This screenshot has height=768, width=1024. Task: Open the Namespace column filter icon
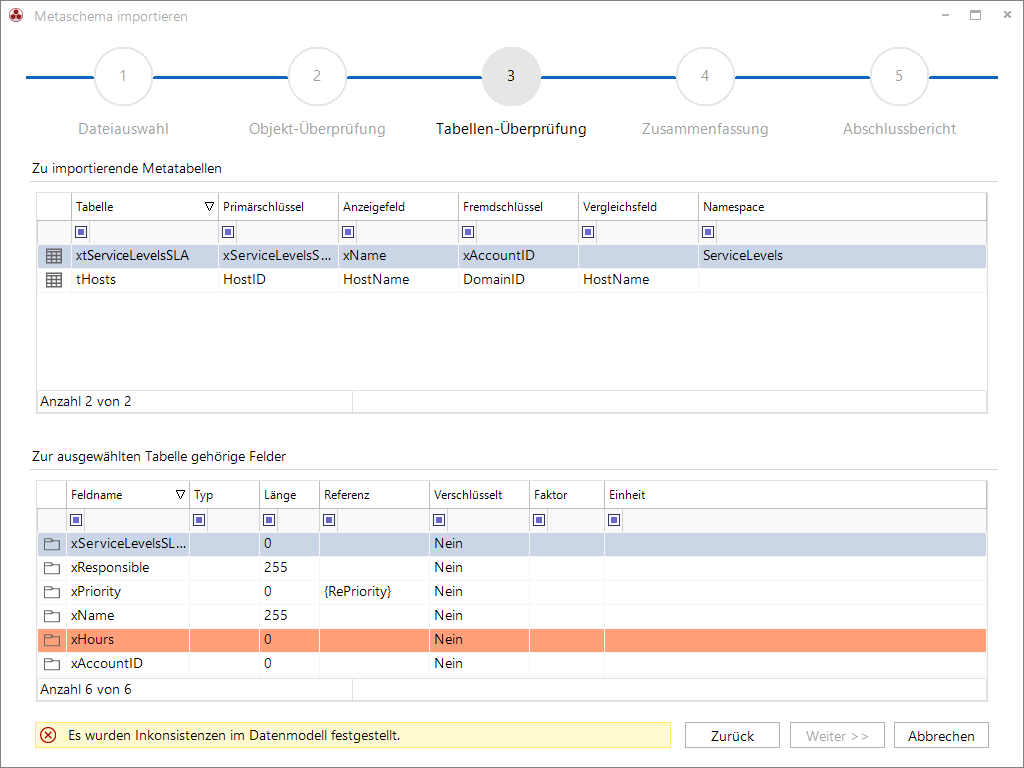point(708,232)
